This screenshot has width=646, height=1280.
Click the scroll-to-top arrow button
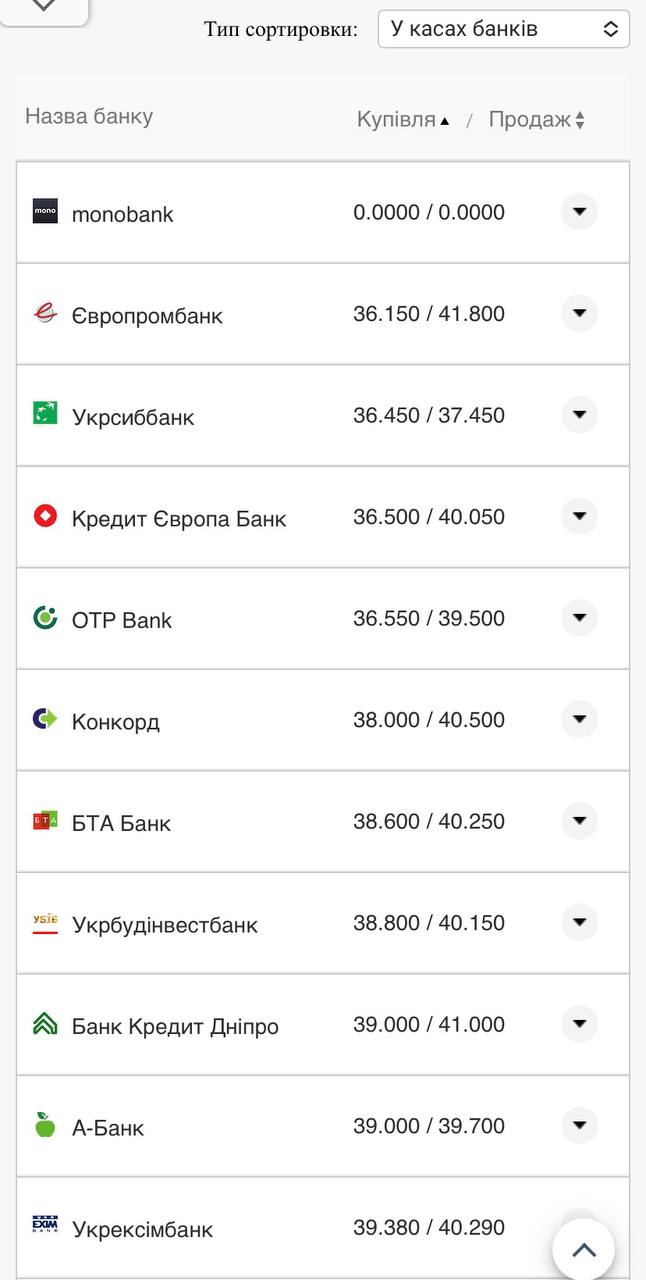pos(583,1248)
